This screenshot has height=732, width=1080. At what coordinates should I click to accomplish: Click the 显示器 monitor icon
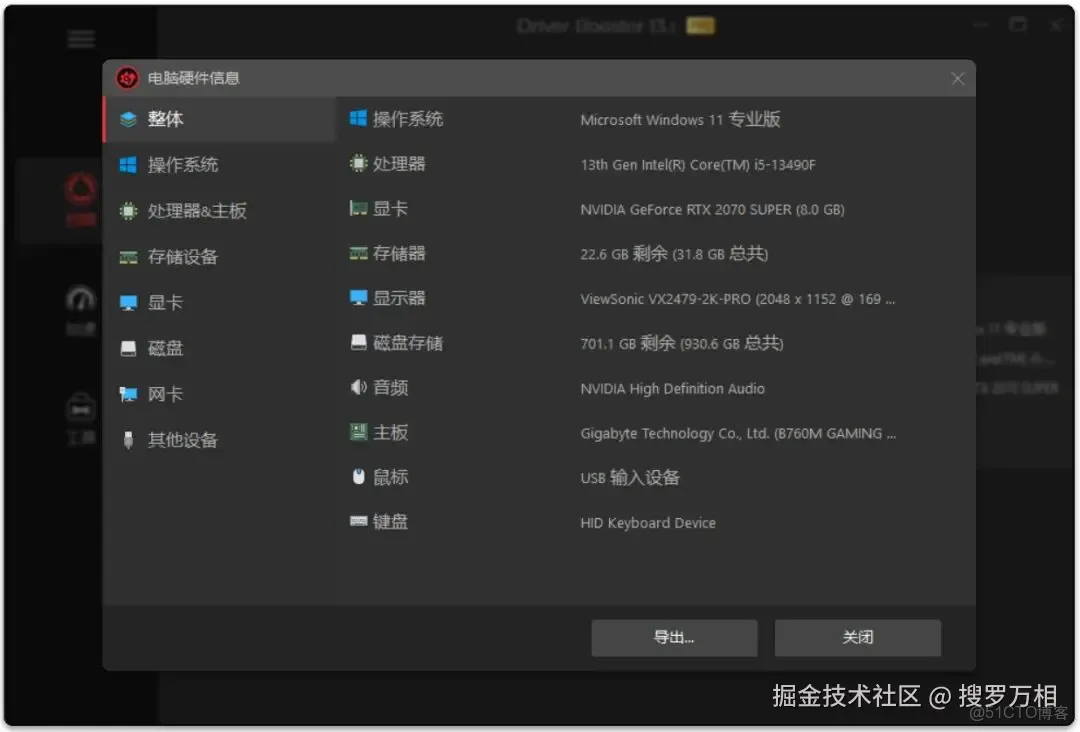point(358,298)
